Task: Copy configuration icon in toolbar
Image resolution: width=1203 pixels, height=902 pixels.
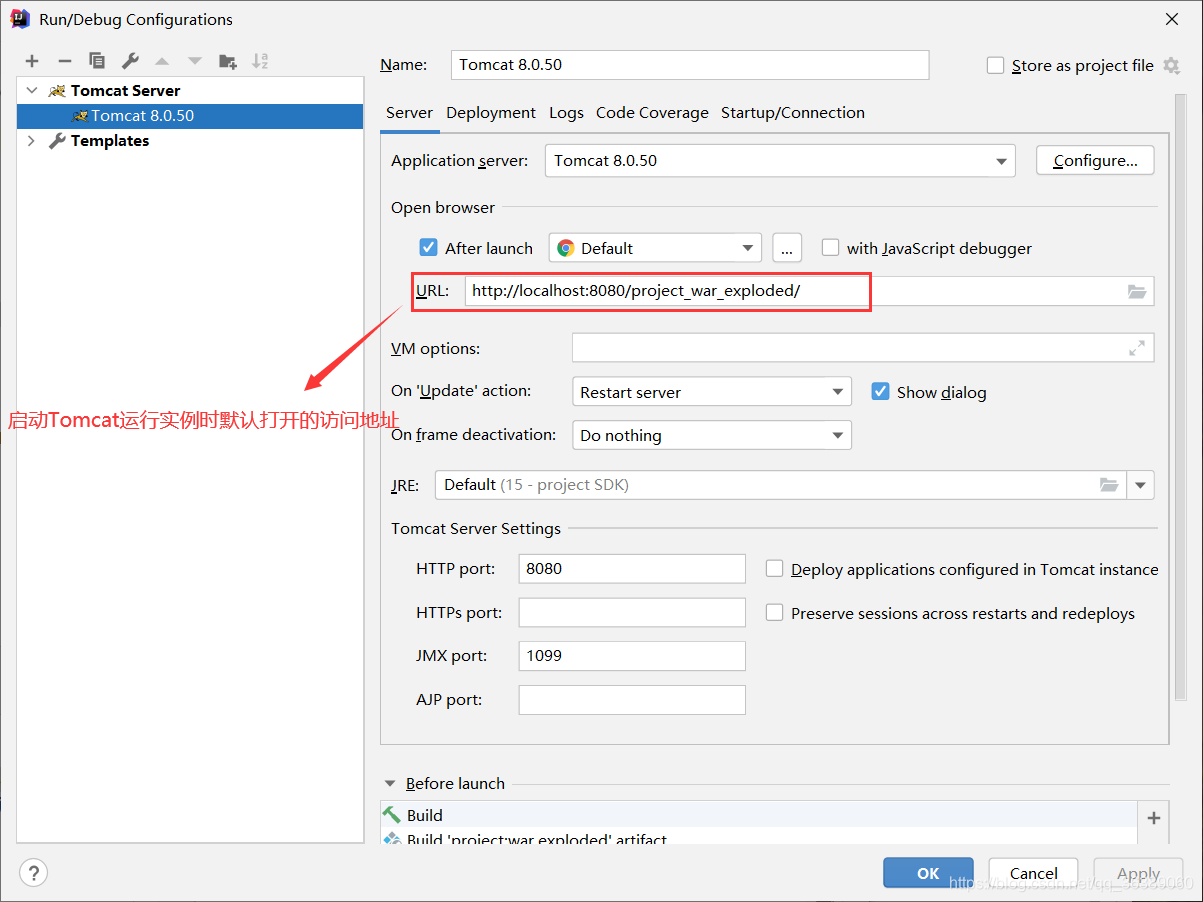Action: (97, 61)
